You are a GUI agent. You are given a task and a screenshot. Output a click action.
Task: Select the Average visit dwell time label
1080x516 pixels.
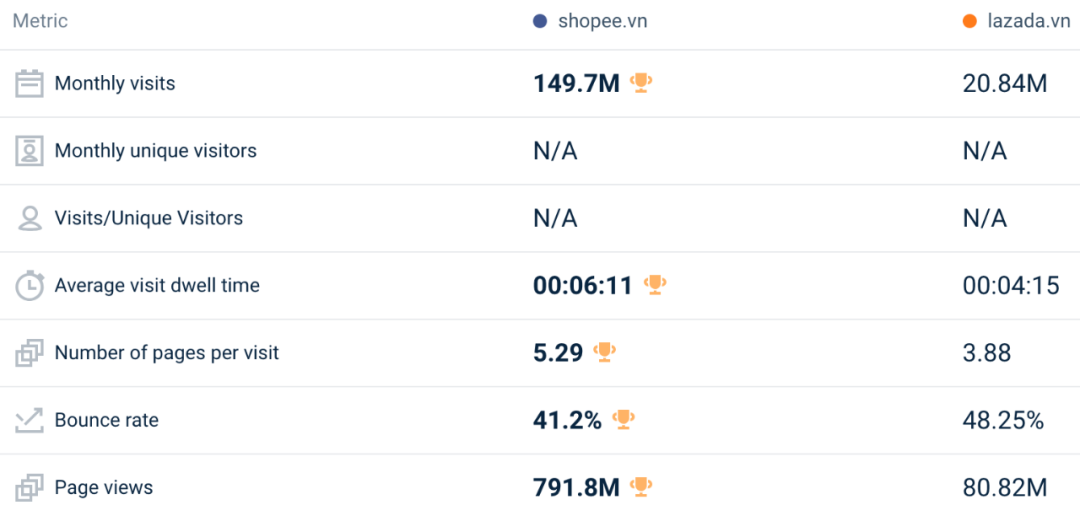tap(157, 286)
